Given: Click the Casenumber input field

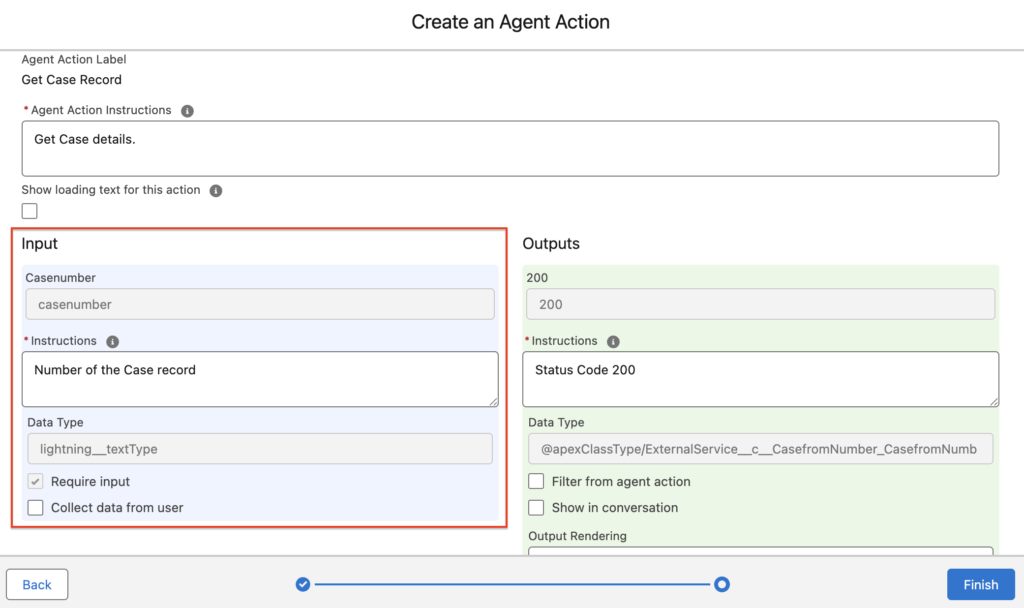Looking at the screenshot, I should 260,304.
